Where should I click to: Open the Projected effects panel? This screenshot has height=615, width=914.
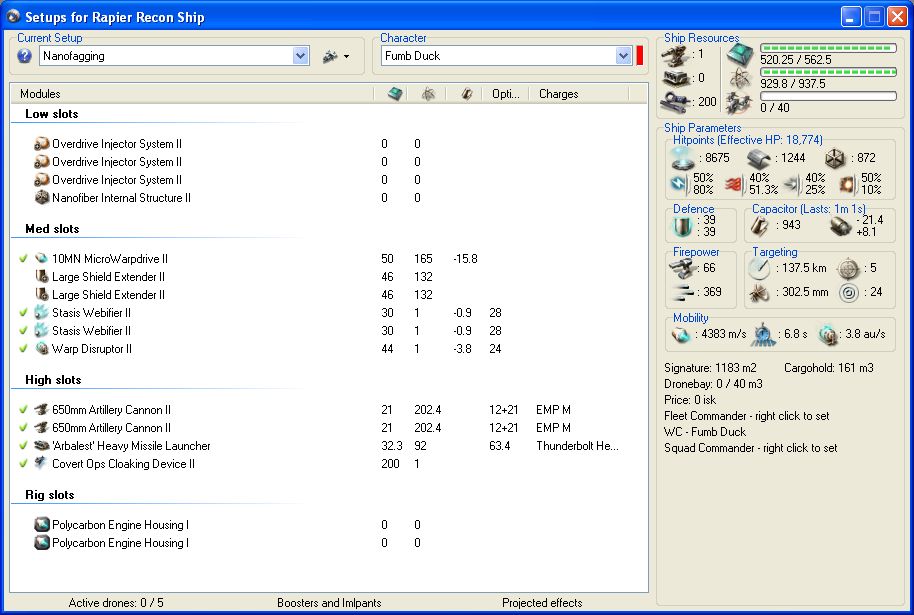click(542, 603)
